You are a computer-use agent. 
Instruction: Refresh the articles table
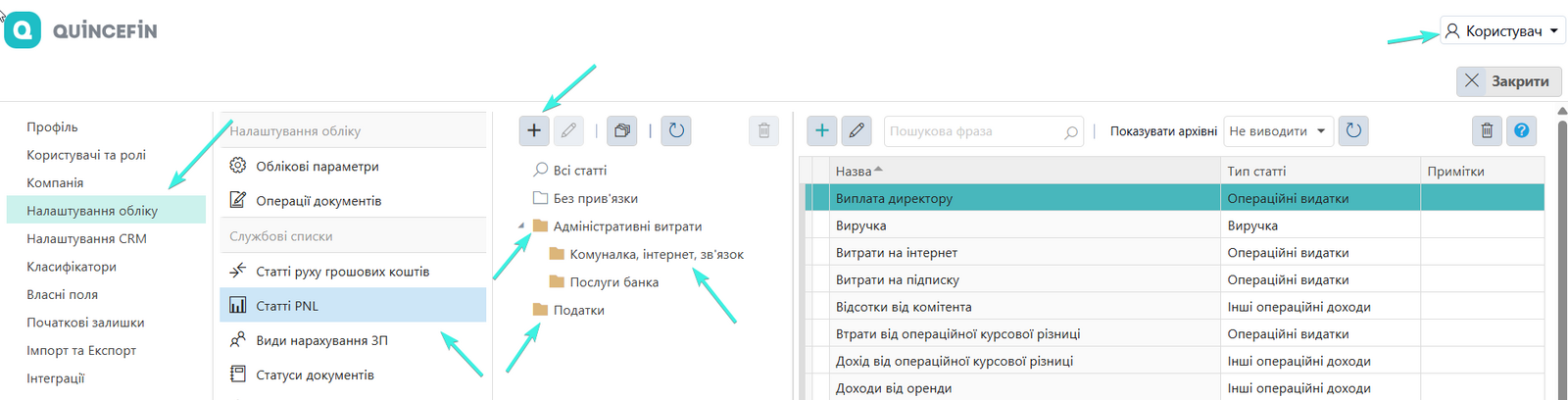(1353, 130)
